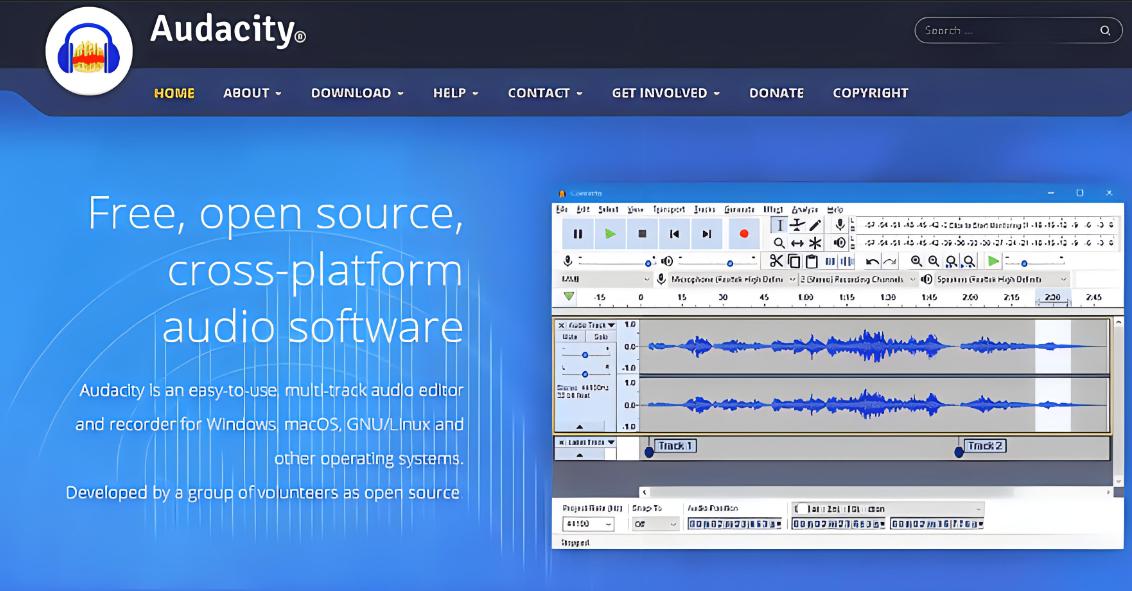The image size is (1132, 591).
Task: Toggle Solo on the audio track
Action: [x=600, y=337]
